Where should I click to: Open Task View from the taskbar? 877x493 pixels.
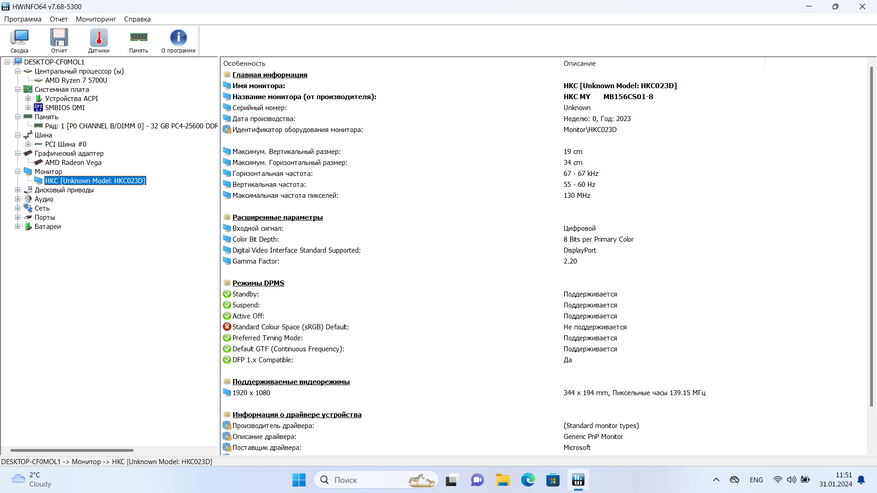tap(451, 480)
